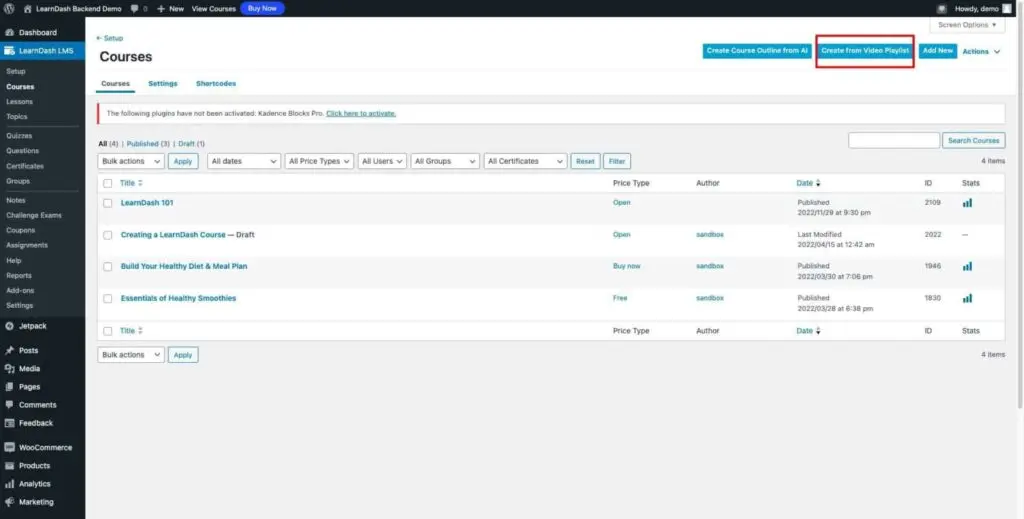The image size is (1024, 519).
Task: Check the Essentials of Healthy Smoothies checkbox
Action: 108,298
